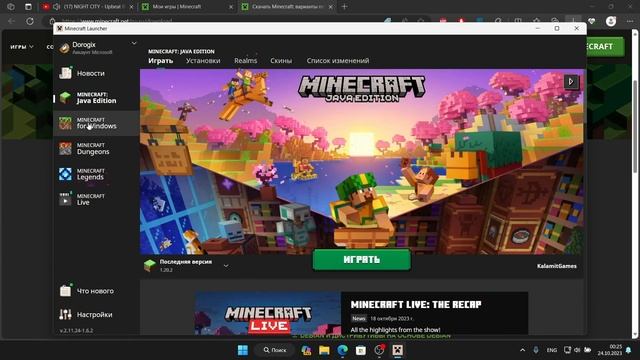Show hidden system tray icons

[x=522, y=350]
